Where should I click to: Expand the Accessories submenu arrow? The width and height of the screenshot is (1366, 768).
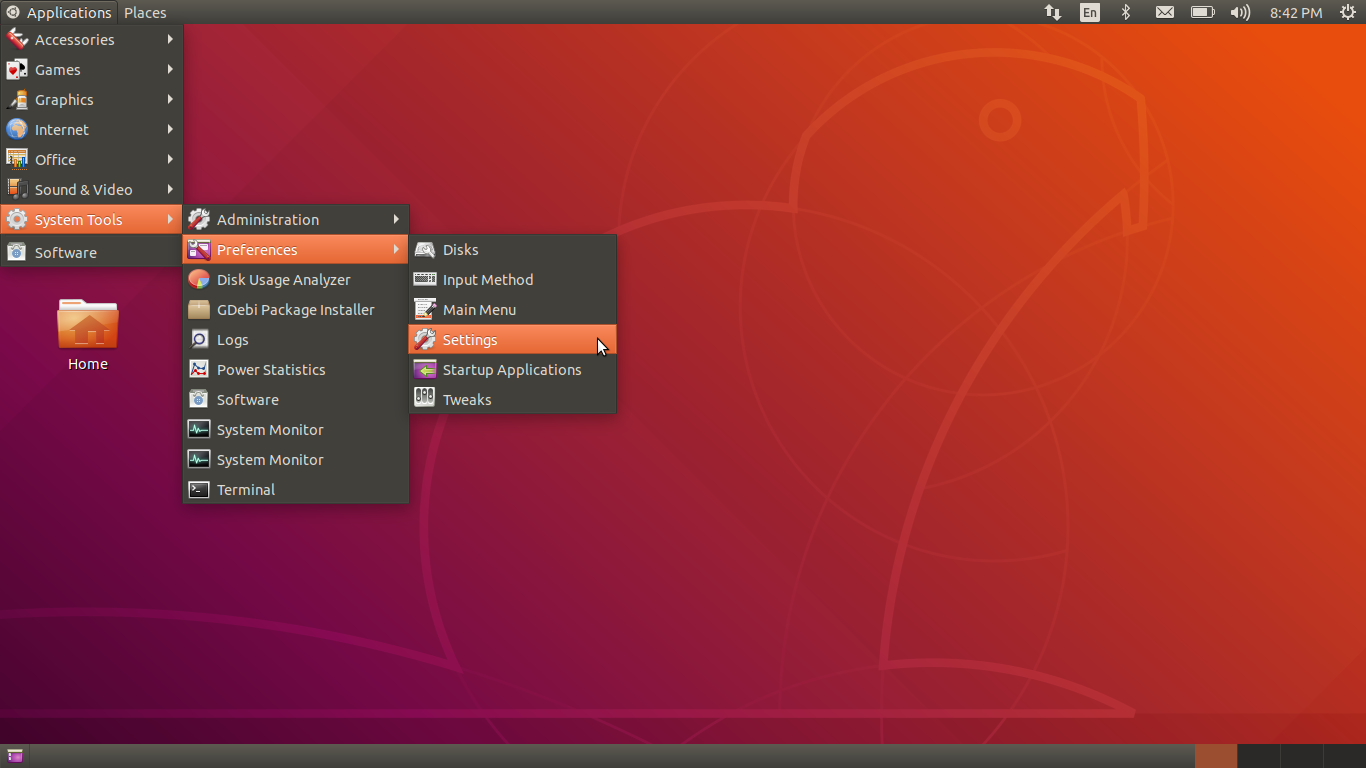(x=170, y=40)
